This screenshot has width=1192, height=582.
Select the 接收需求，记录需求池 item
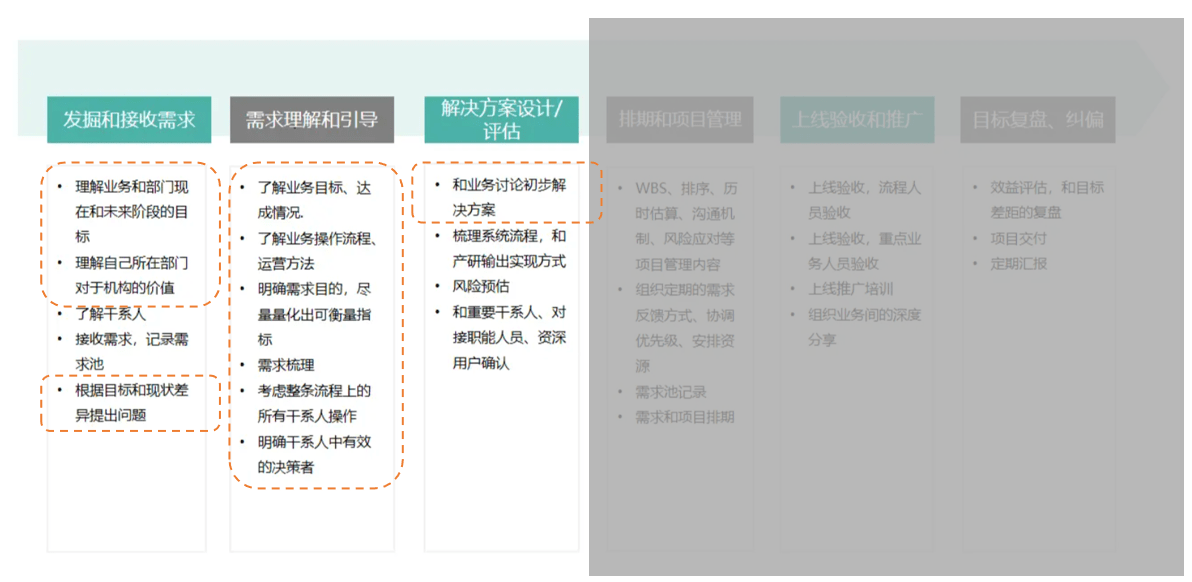[133, 352]
